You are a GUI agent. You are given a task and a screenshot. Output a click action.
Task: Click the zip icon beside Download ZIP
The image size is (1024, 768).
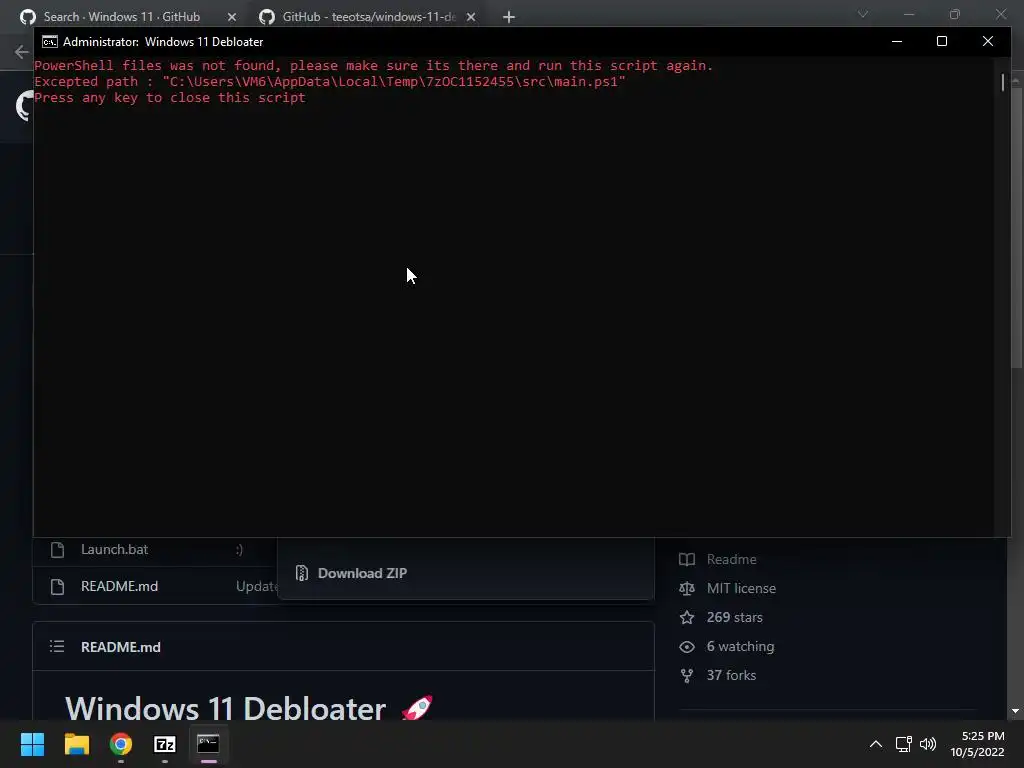pyautogui.click(x=302, y=573)
